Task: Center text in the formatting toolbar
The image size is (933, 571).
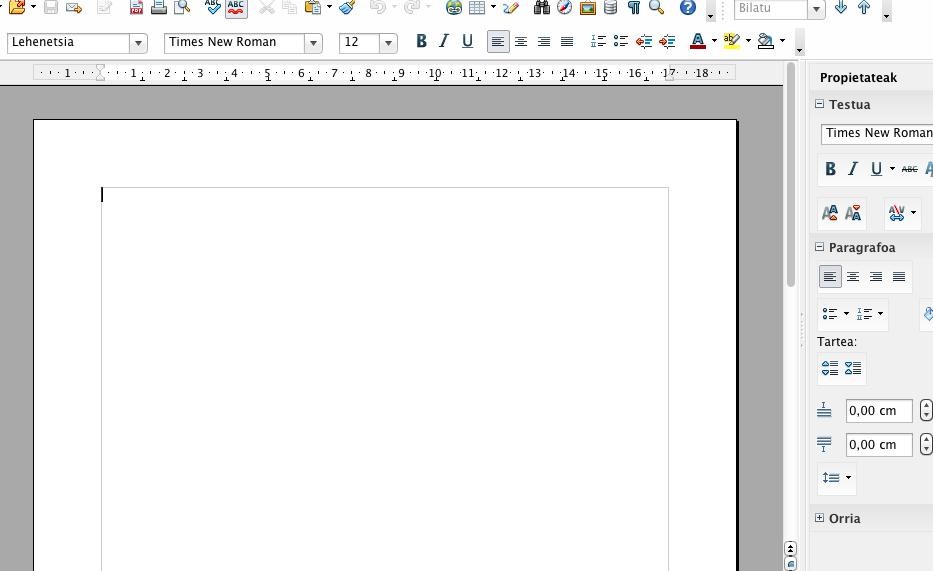Action: click(x=521, y=42)
